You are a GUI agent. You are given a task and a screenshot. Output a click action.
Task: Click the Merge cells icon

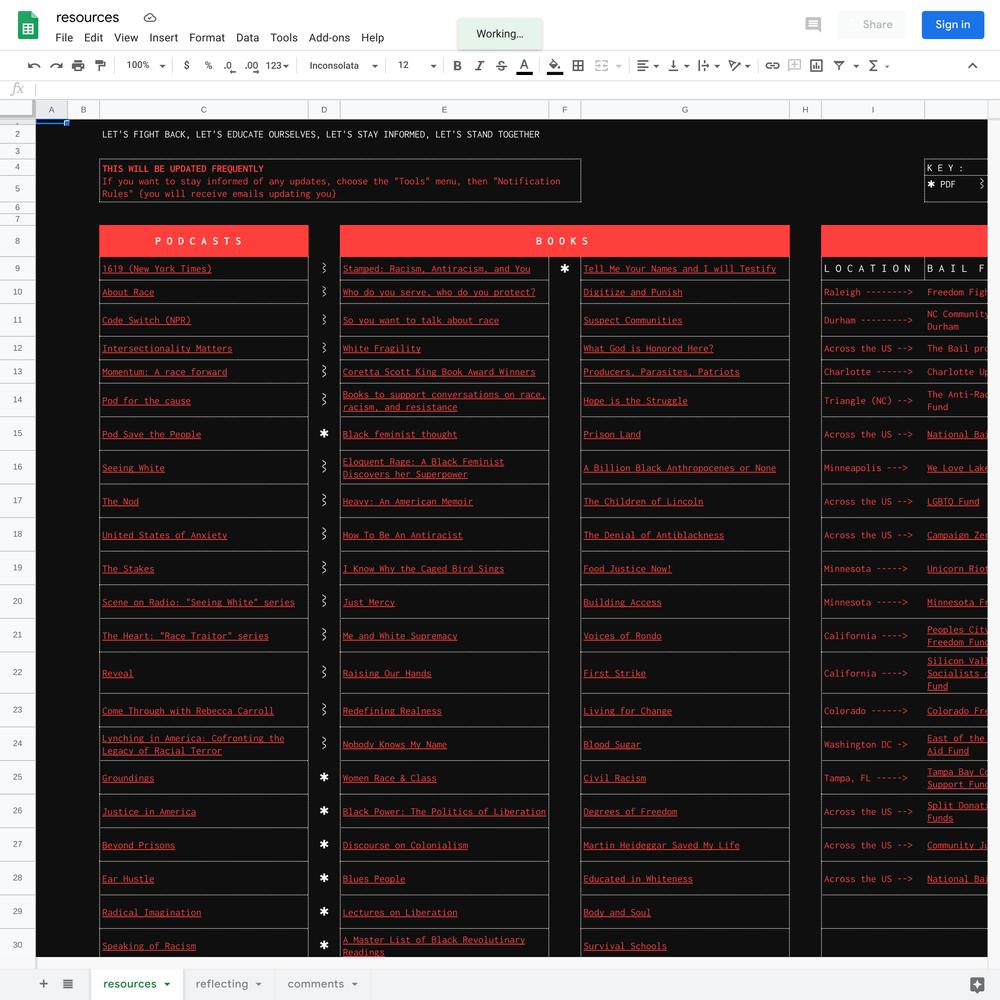coord(601,66)
